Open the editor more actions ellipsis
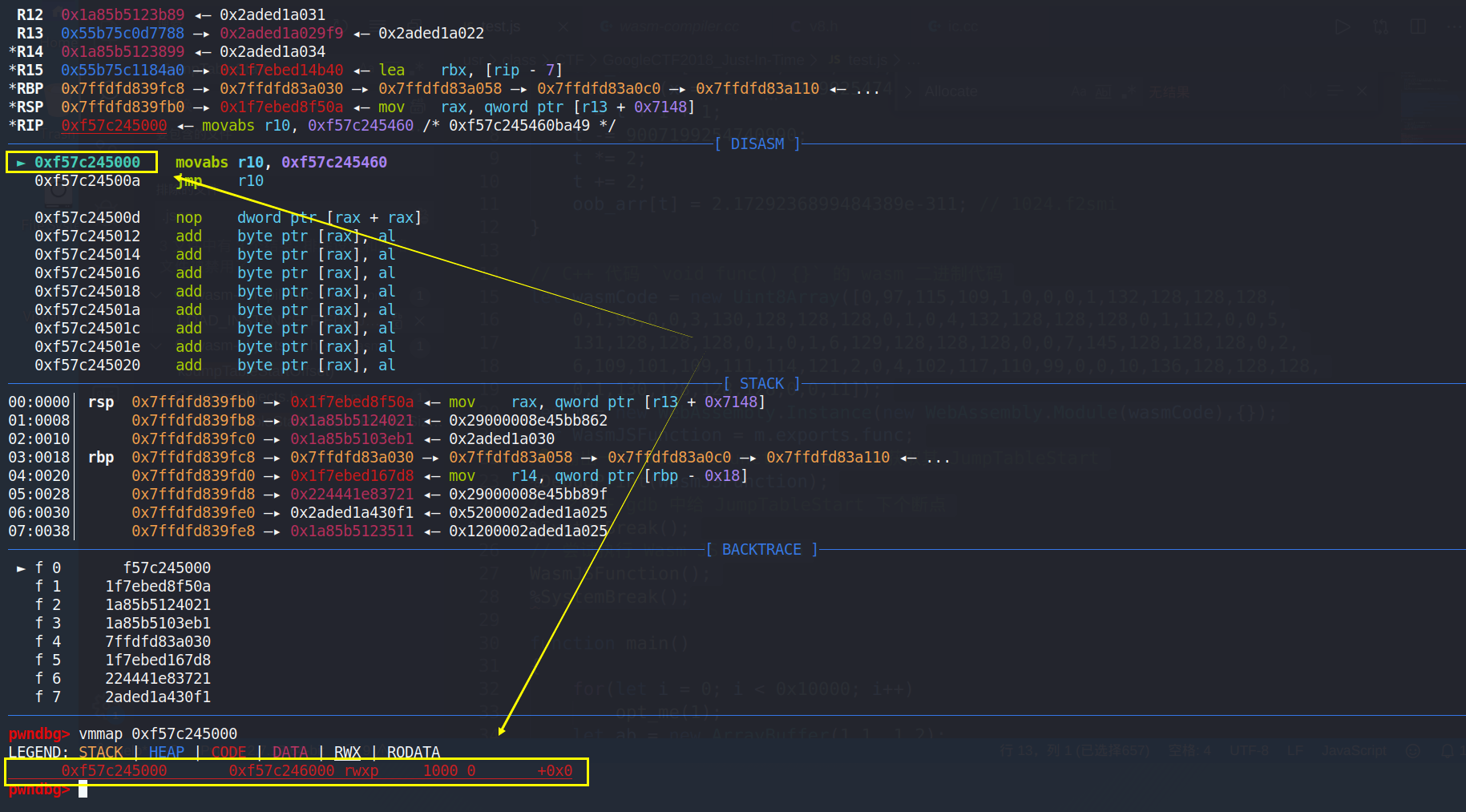The image size is (1466, 812). tap(1455, 26)
